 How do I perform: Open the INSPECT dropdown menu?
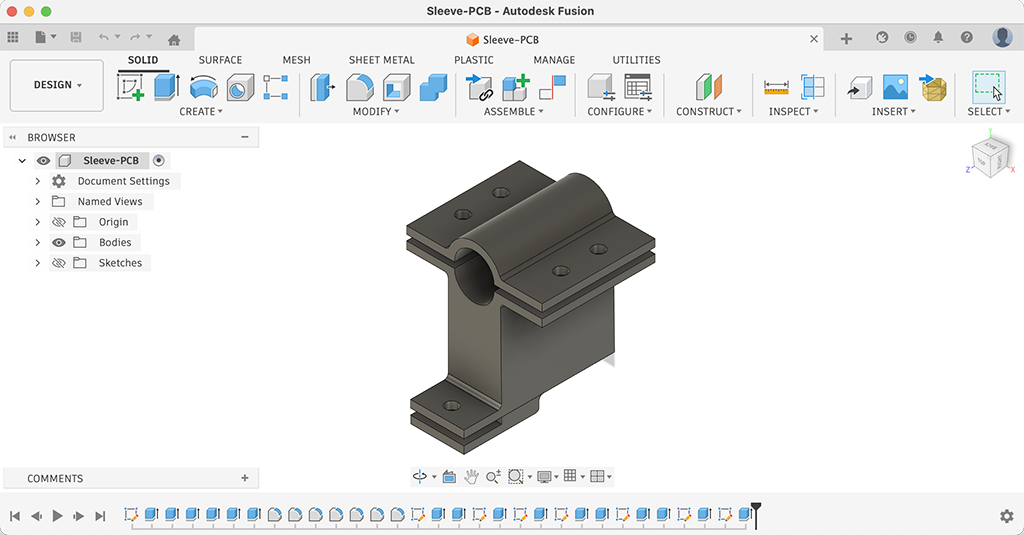coord(793,112)
